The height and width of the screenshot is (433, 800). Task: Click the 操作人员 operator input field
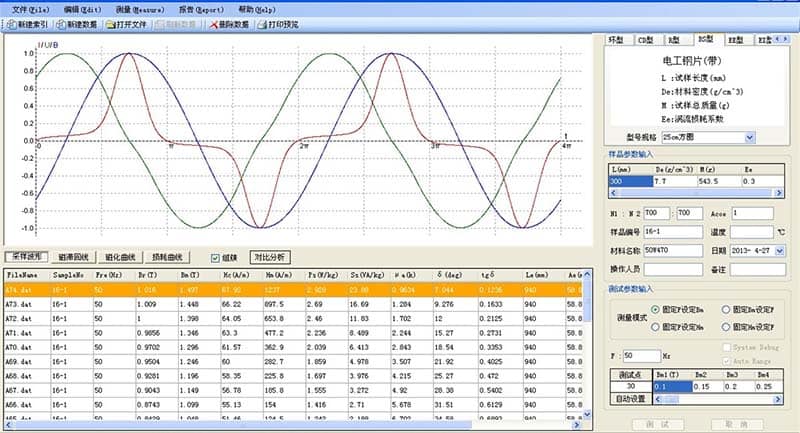pyautogui.click(x=673, y=269)
